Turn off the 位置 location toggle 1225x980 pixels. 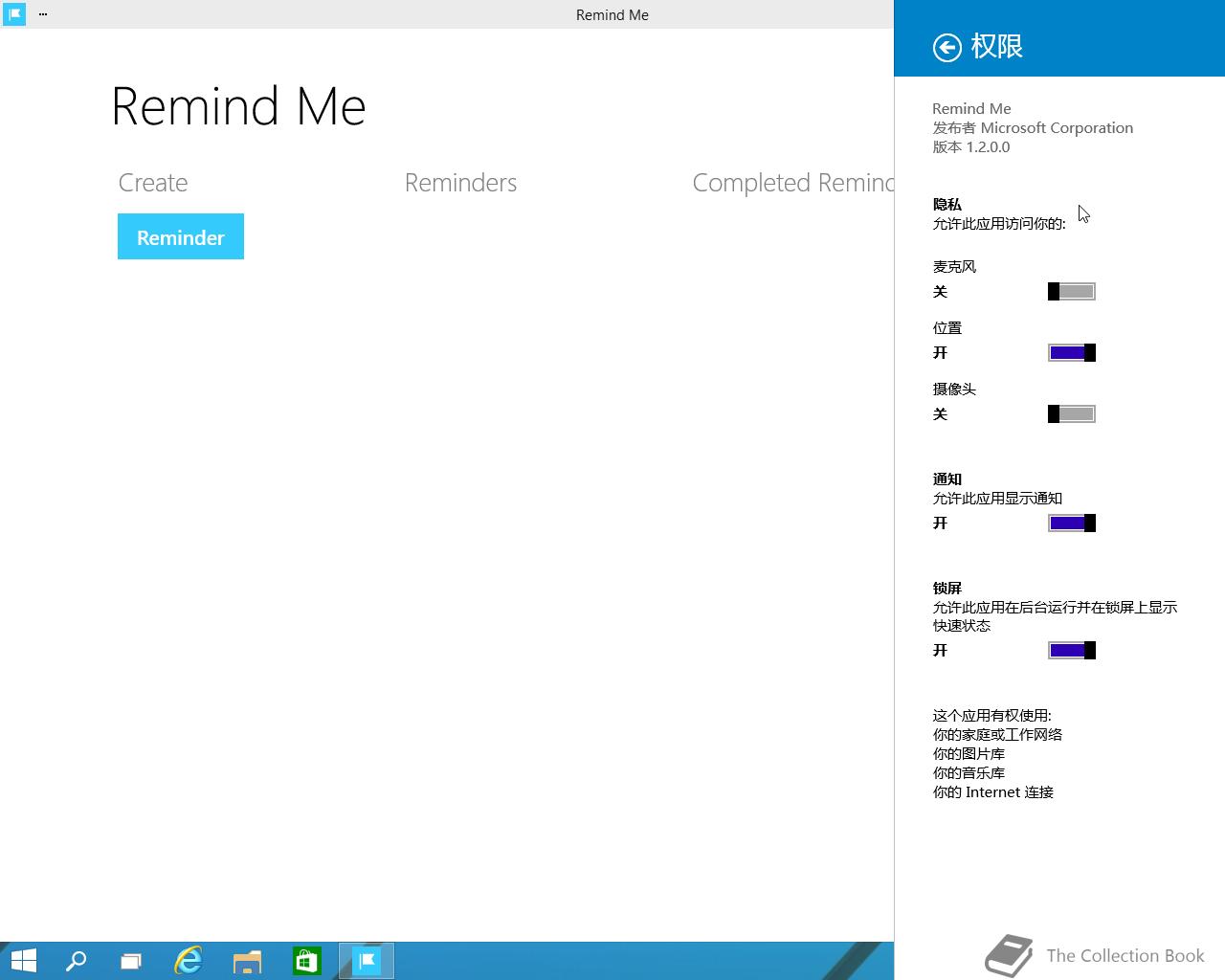pyautogui.click(x=1072, y=353)
